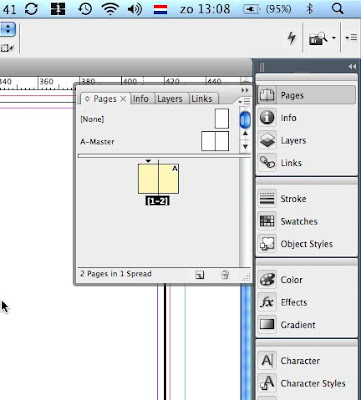Click the clock showing zo 13:08
The height and width of the screenshot is (400, 361).
point(205,9)
